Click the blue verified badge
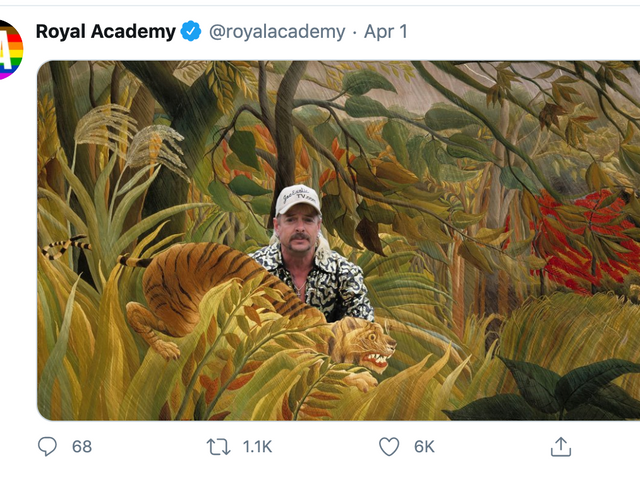Screen dimensions: 640x480 (191, 31)
